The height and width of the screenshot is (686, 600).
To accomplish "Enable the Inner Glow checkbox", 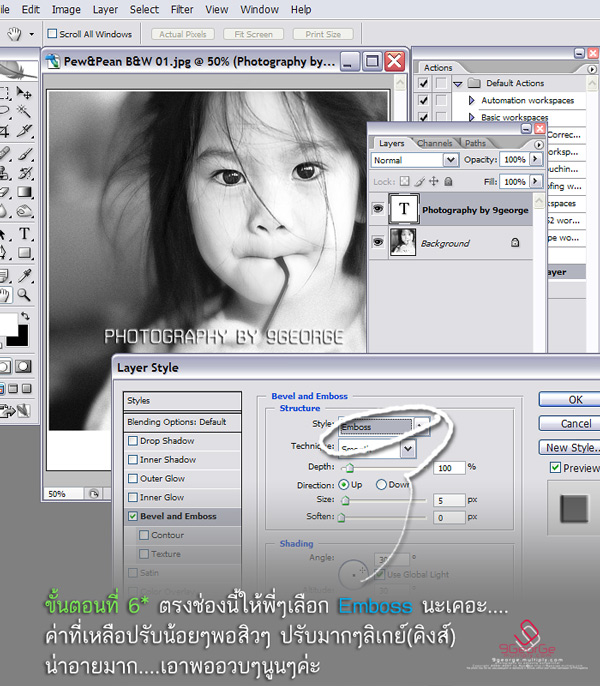I will (x=133, y=497).
